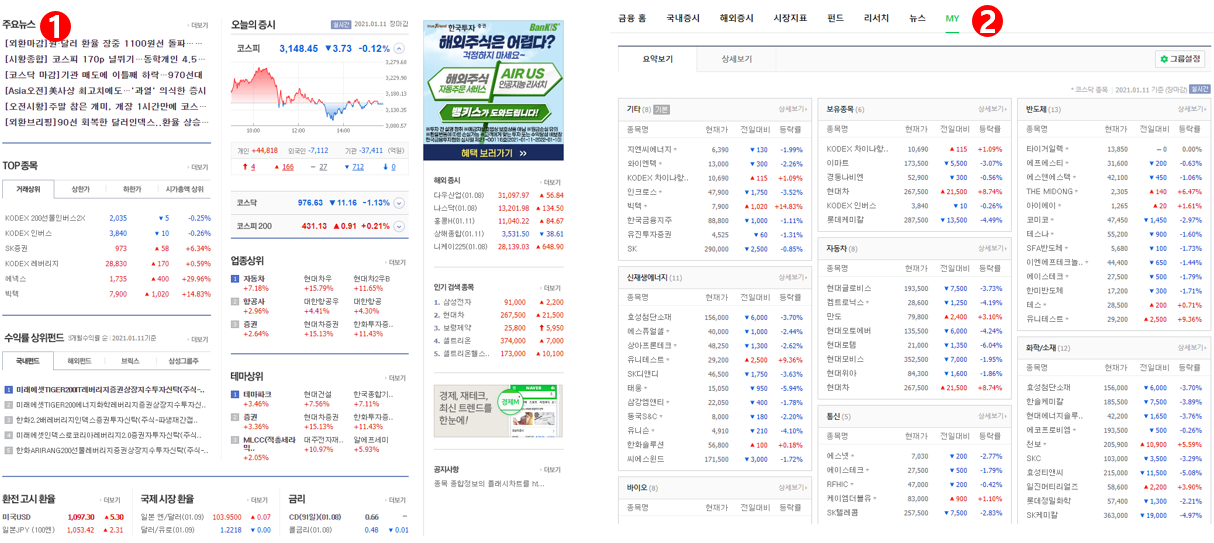Open the 뉴스 menu
1214x543 pixels.
click(x=917, y=18)
